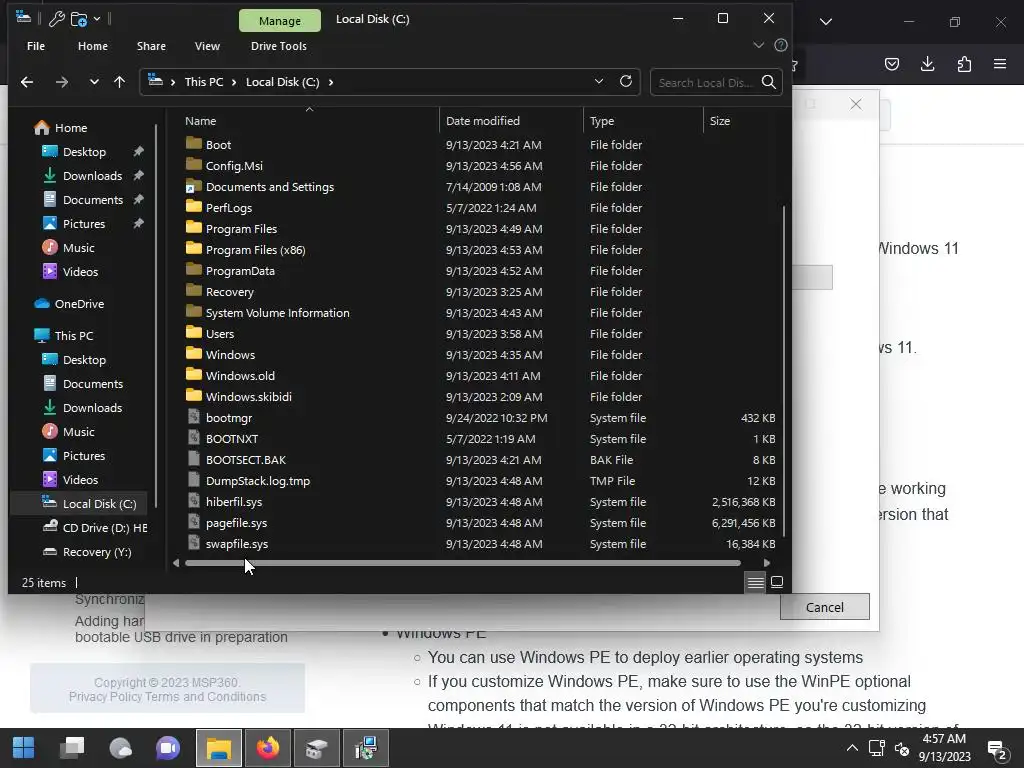Click the New folder quick access icon
This screenshot has width=1024, height=768.
coord(79,19)
